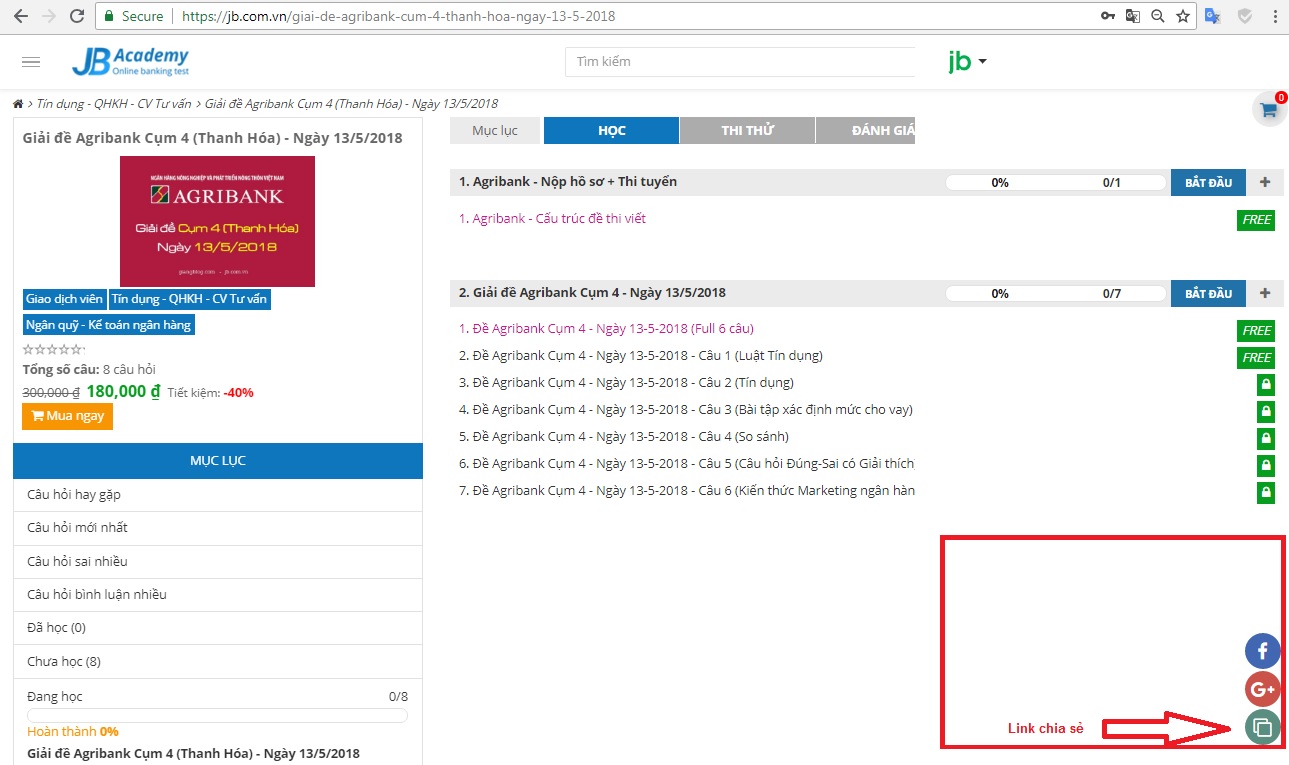Click the browser forward arrow

(48, 16)
